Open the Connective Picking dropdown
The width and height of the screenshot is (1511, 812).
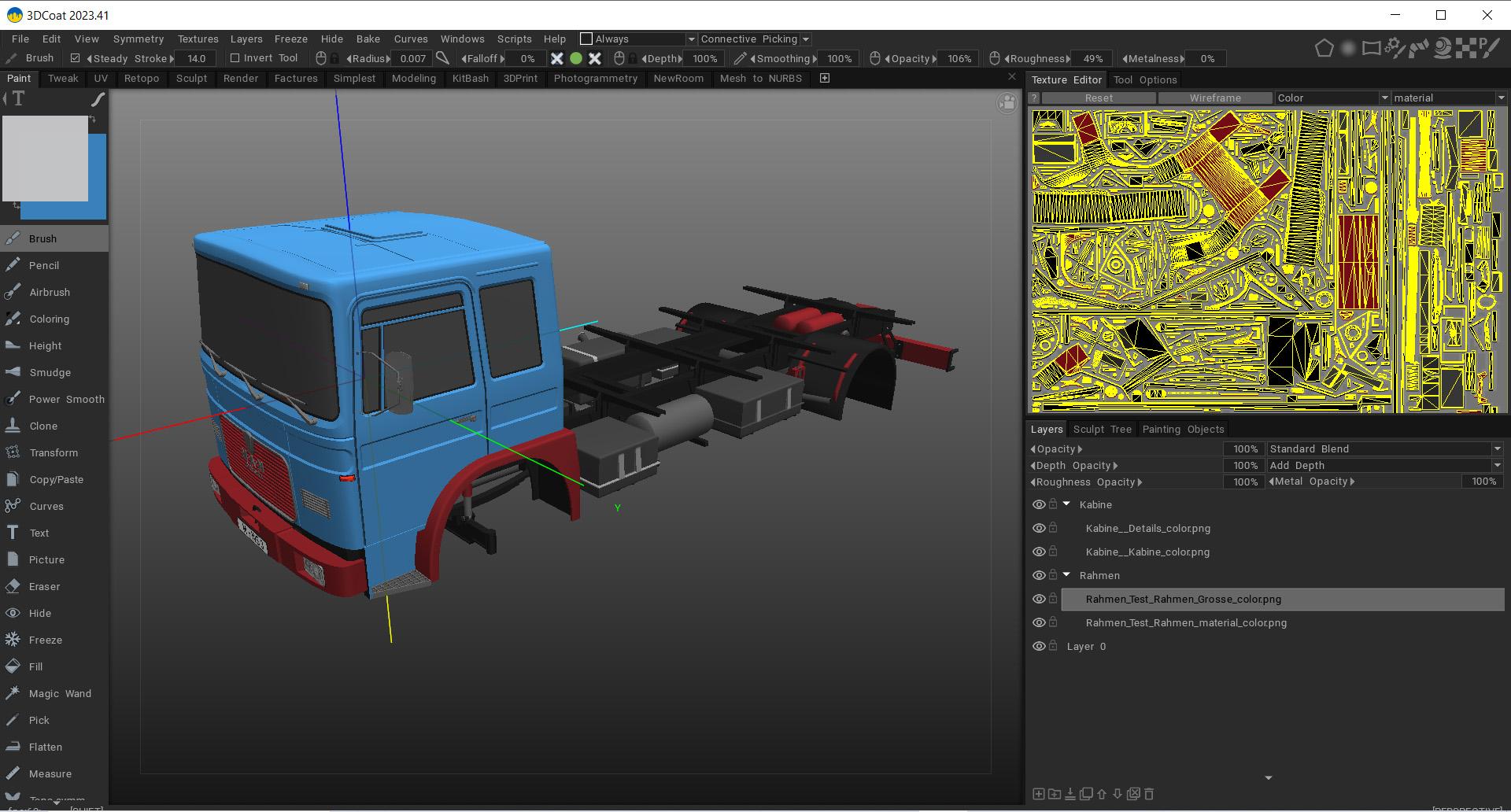pos(755,39)
